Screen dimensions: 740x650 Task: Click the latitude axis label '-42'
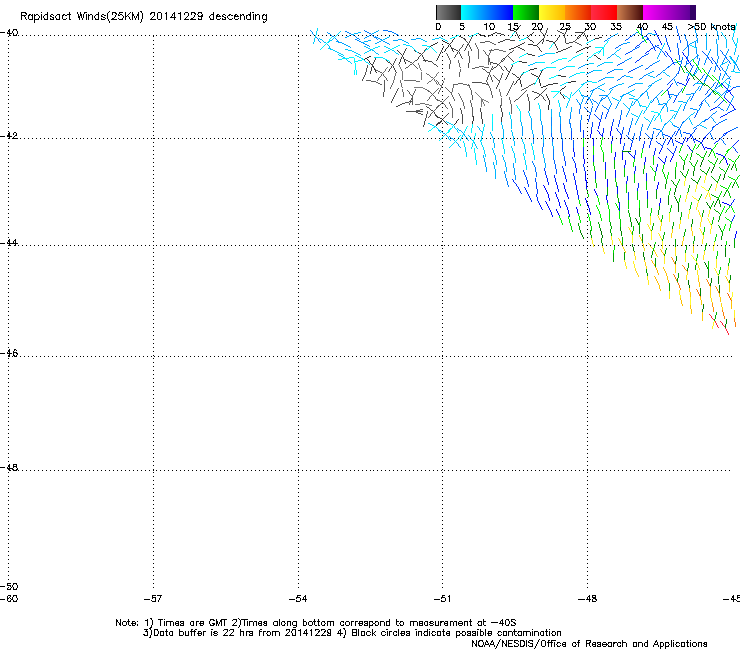click(9, 135)
